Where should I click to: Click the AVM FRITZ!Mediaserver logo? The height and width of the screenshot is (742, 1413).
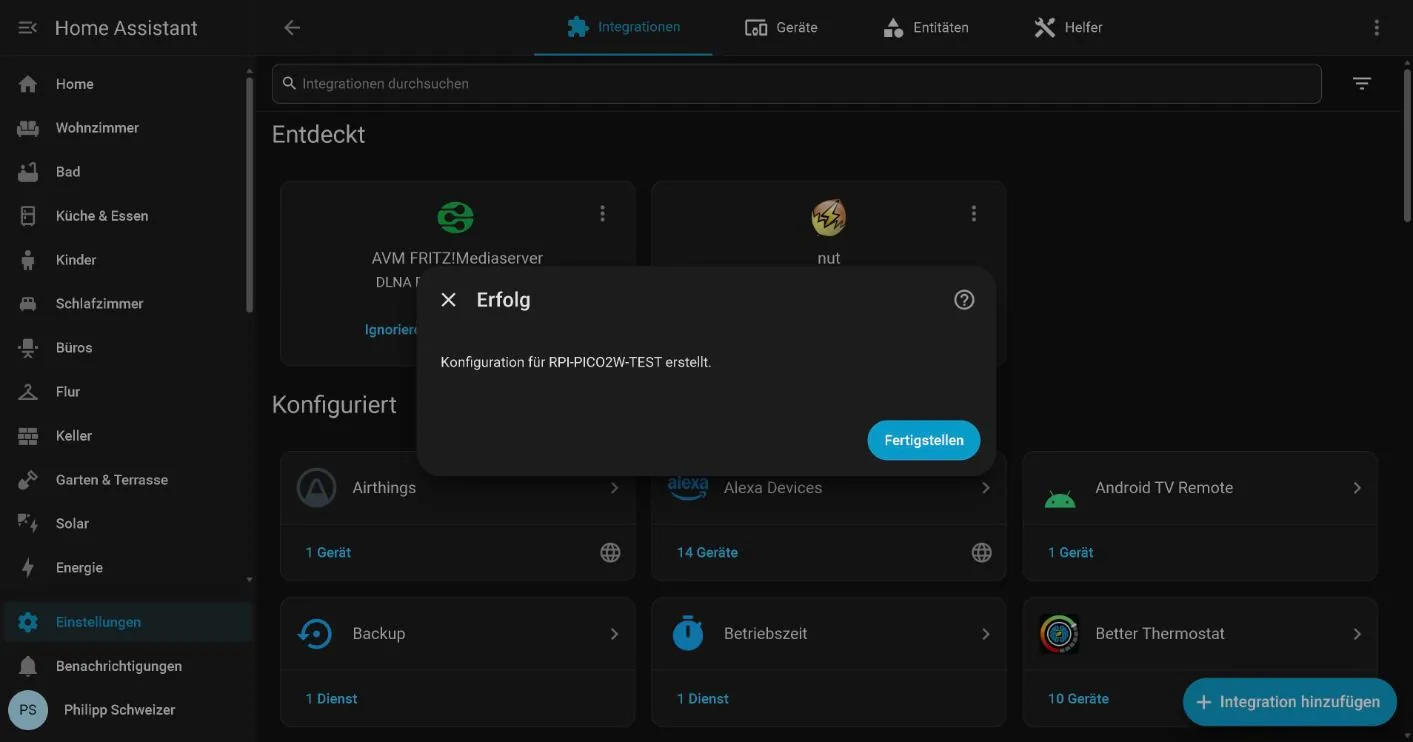click(x=456, y=217)
